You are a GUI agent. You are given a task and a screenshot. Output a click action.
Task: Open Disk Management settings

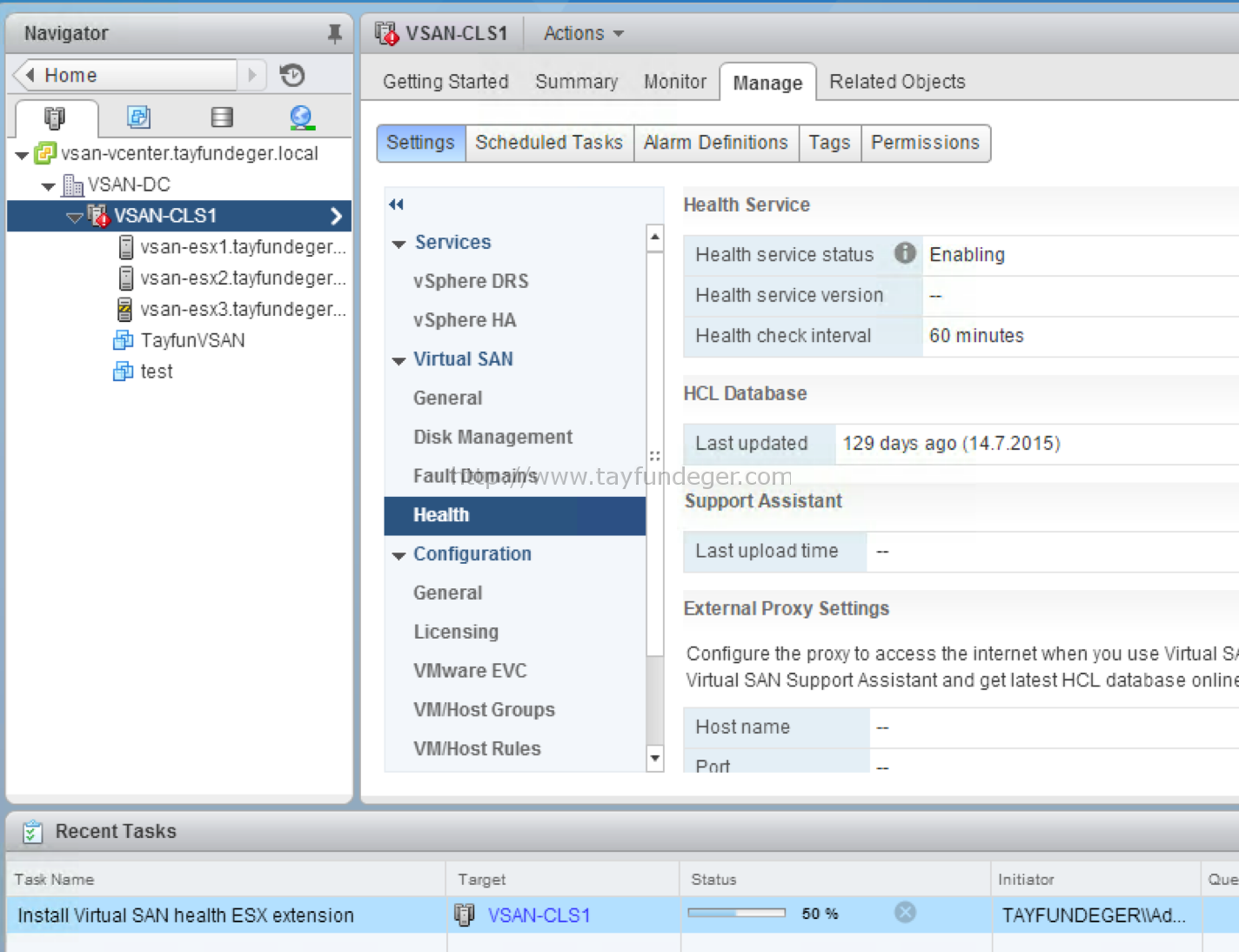tap(492, 437)
